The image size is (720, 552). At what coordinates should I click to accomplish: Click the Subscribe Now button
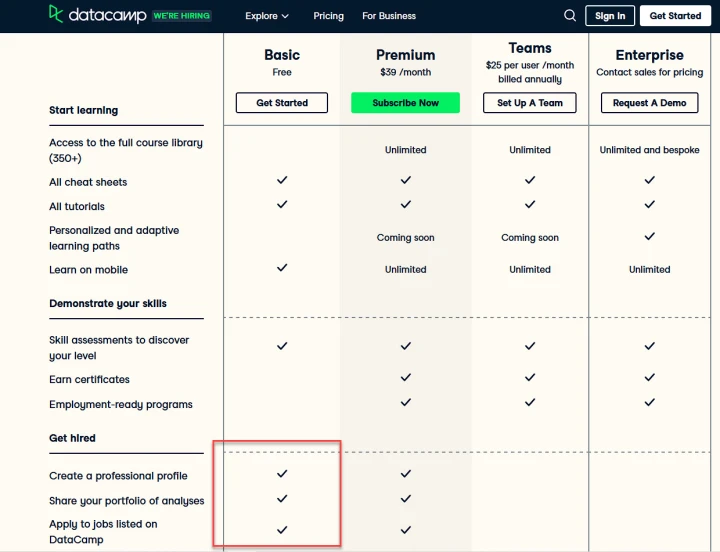[x=405, y=103]
